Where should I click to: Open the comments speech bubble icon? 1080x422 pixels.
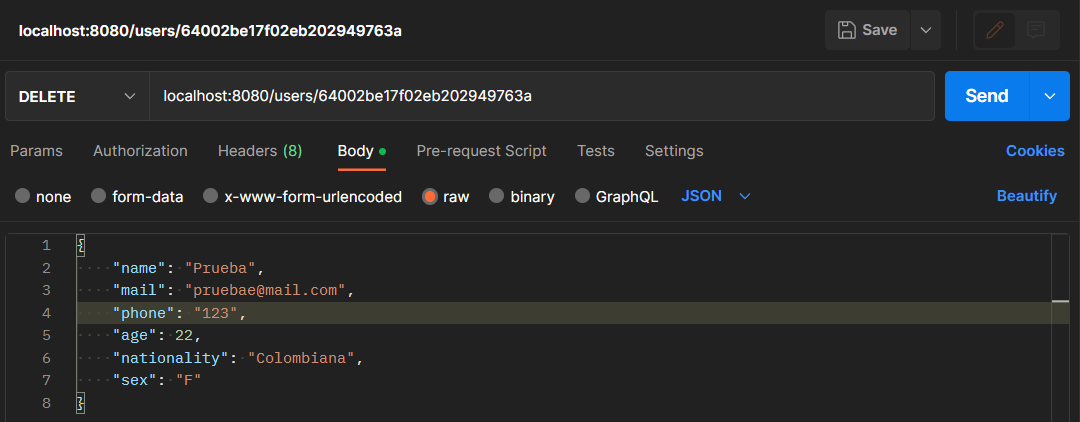click(x=1036, y=30)
